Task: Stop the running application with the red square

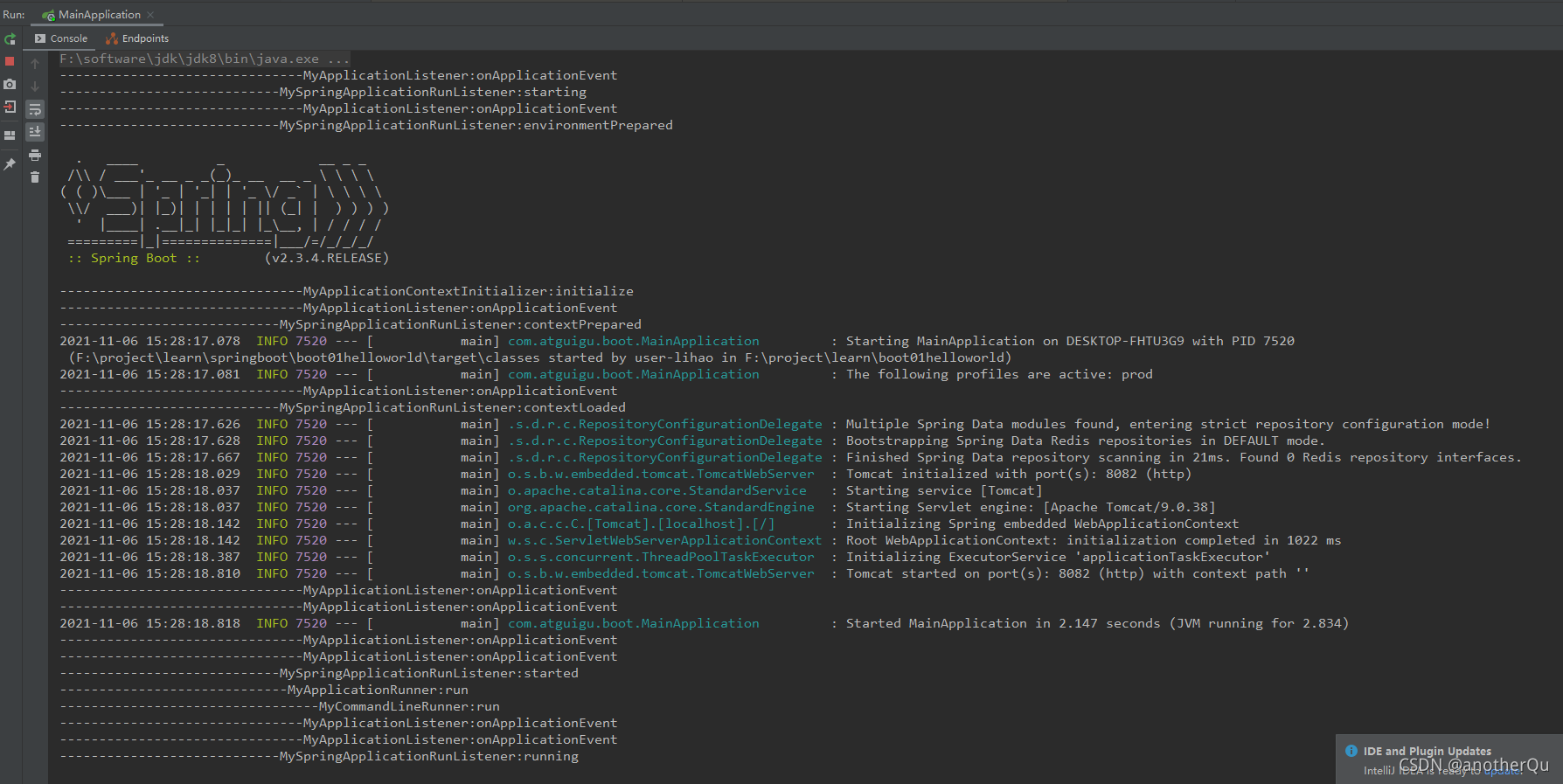Action: click(x=10, y=62)
